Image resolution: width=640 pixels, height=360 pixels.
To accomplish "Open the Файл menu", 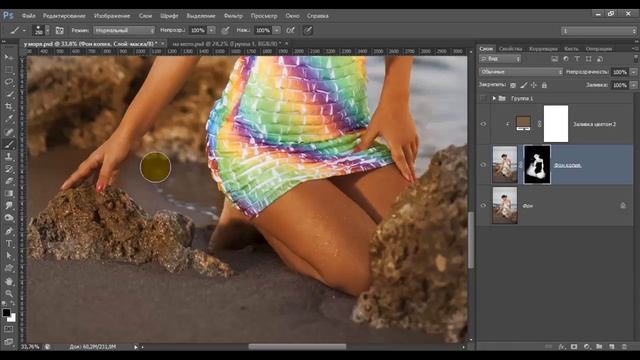I will coord(29,16).
